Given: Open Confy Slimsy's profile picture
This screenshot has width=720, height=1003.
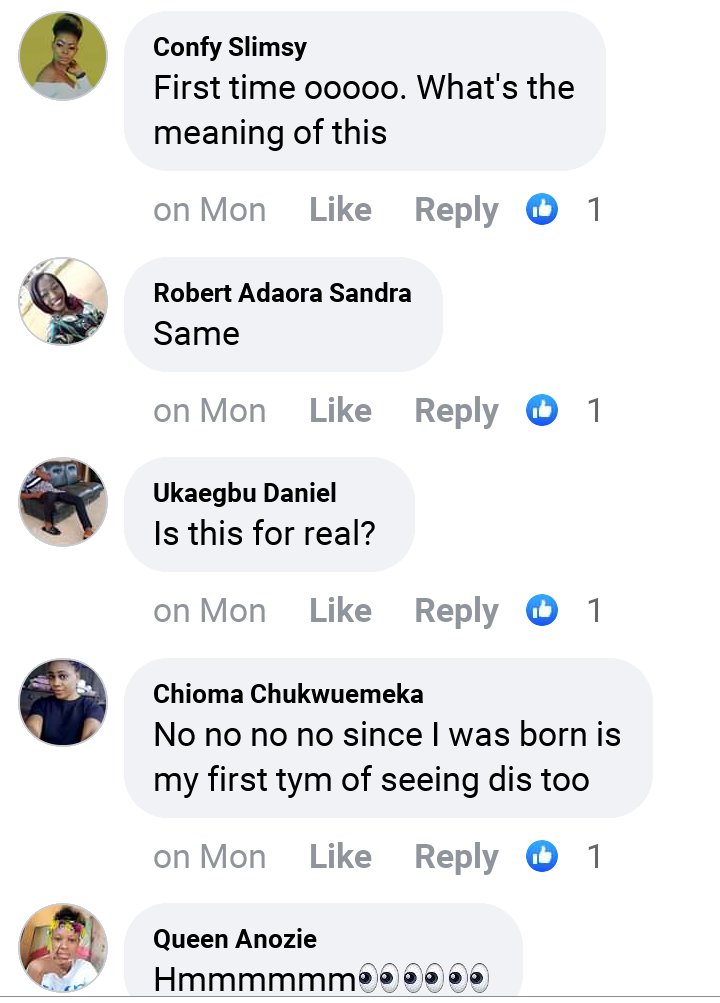Looking at the screenshot, I should click(62, 56).
